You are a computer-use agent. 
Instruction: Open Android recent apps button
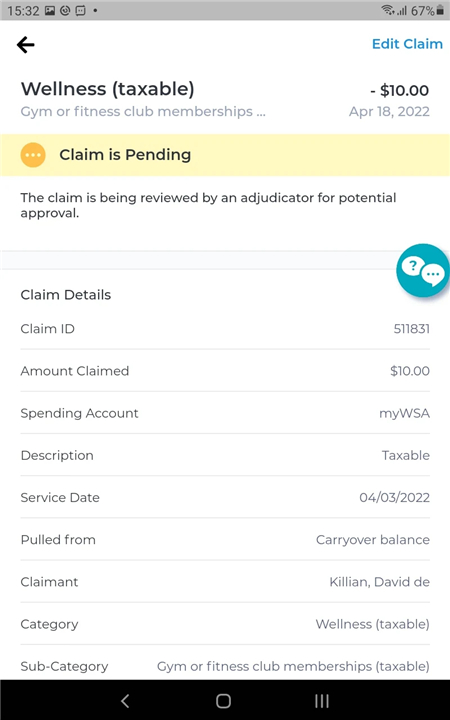[x=322, y=701]
